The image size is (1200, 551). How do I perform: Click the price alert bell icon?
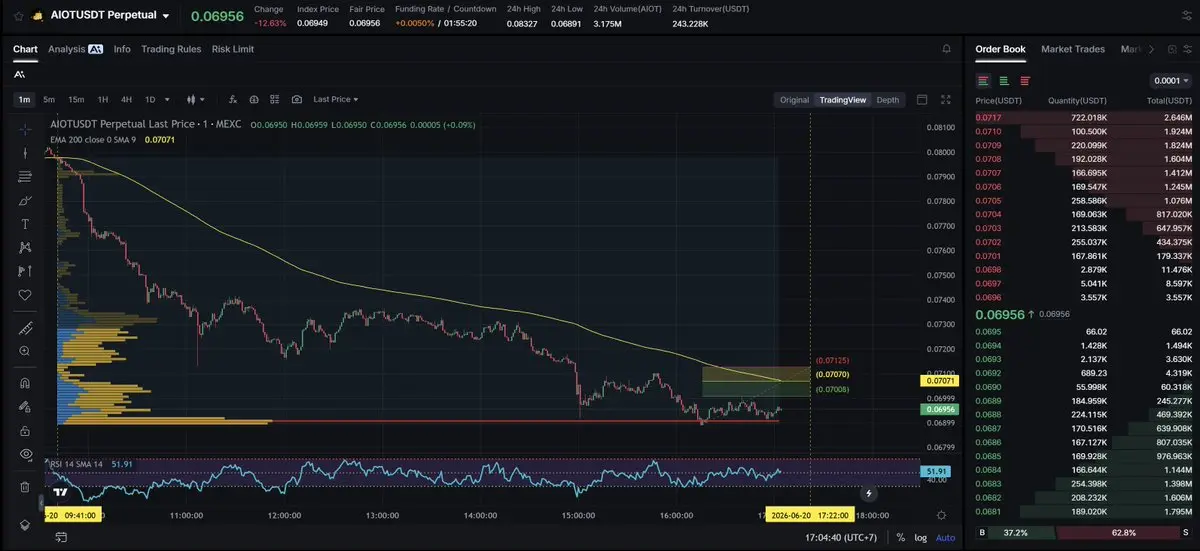(946, 49)
